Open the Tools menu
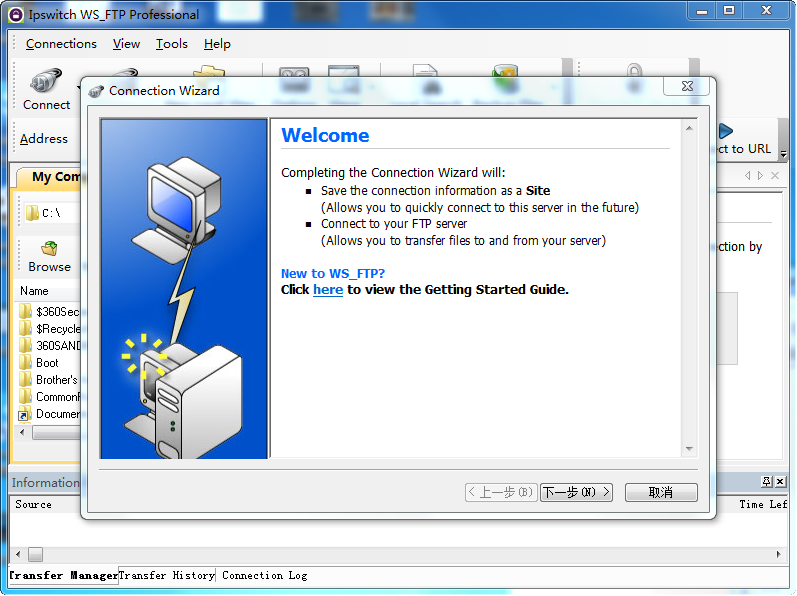This screenshot has width=797, height=596. [172, 44]
